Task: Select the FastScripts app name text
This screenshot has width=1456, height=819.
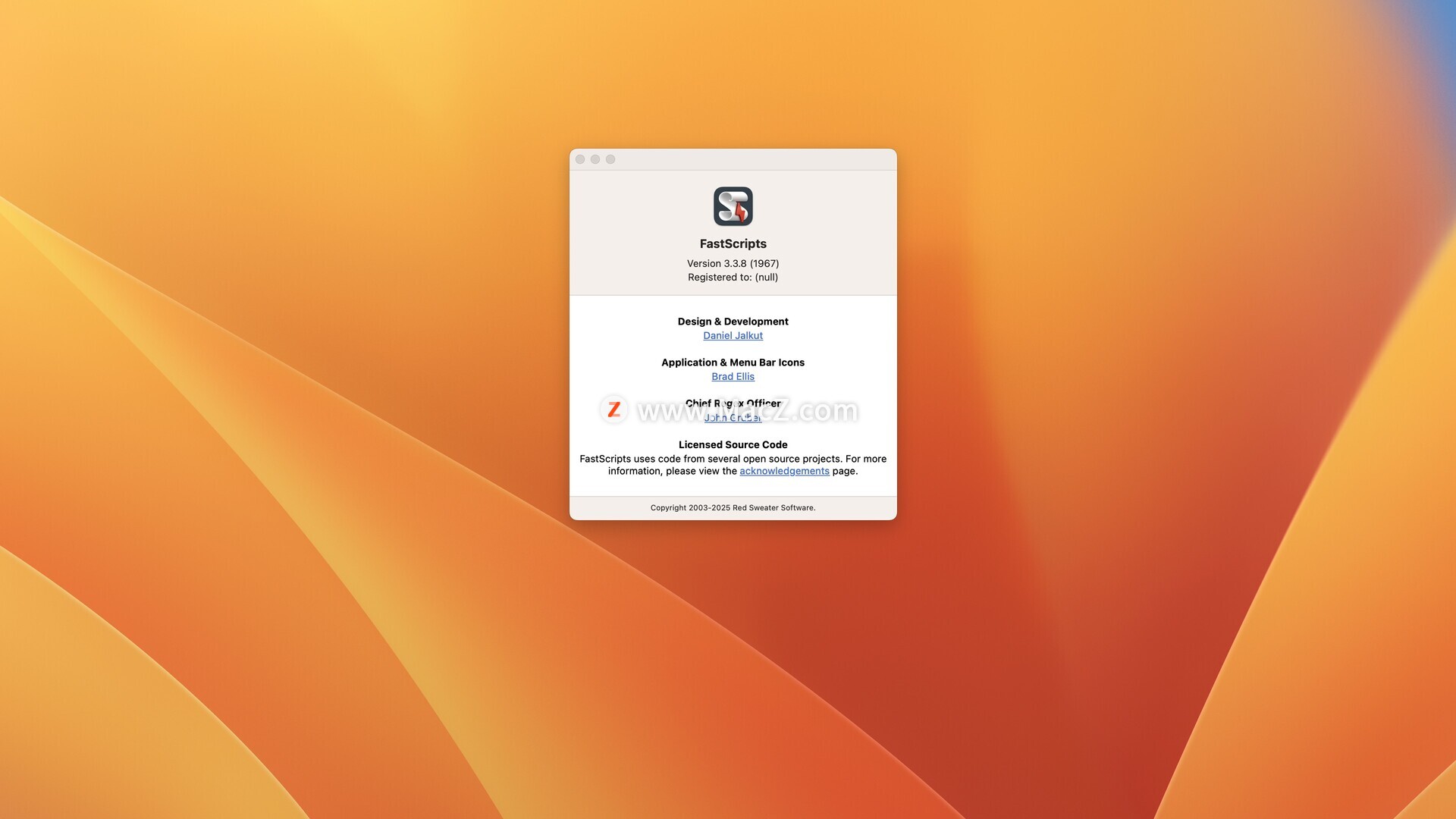Action: [733, 243]
